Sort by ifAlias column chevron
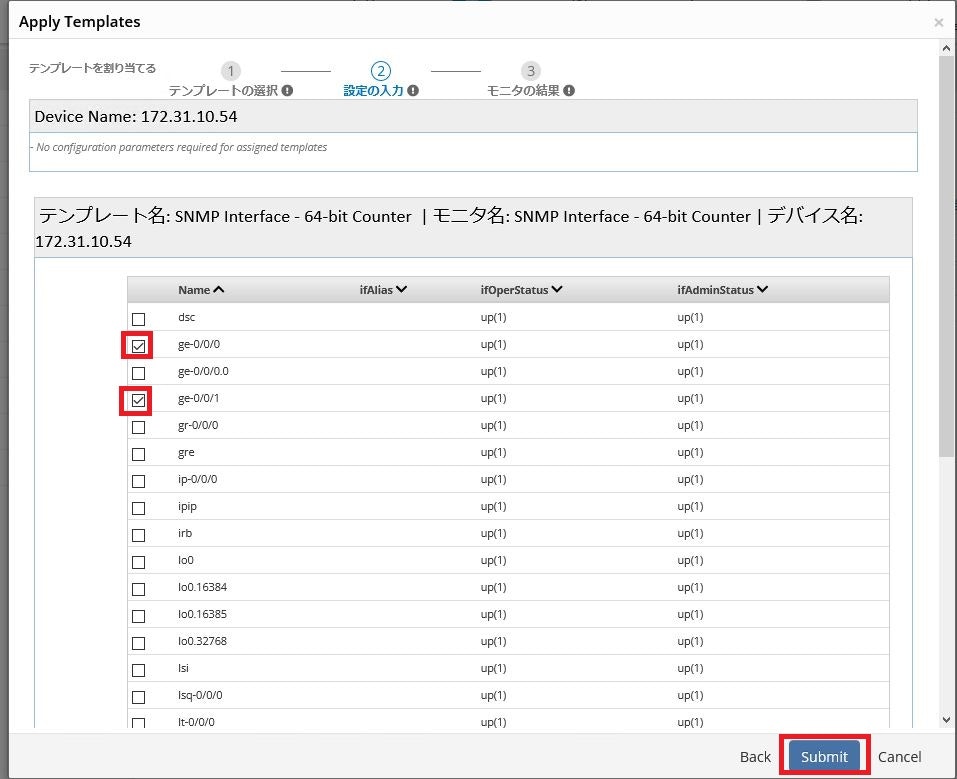Screen dimensions: 957x779 401,289
